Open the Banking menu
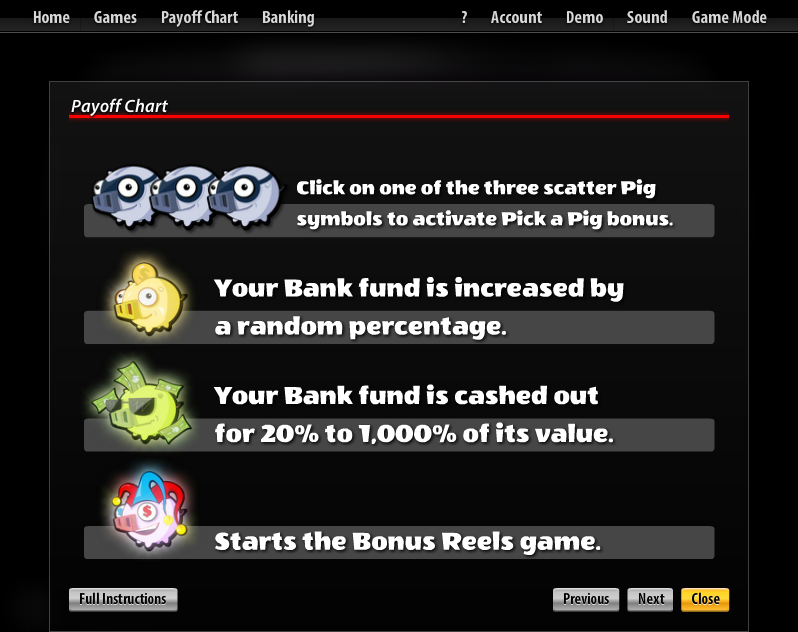Screen dimensions: 798x632 point(288,17)
